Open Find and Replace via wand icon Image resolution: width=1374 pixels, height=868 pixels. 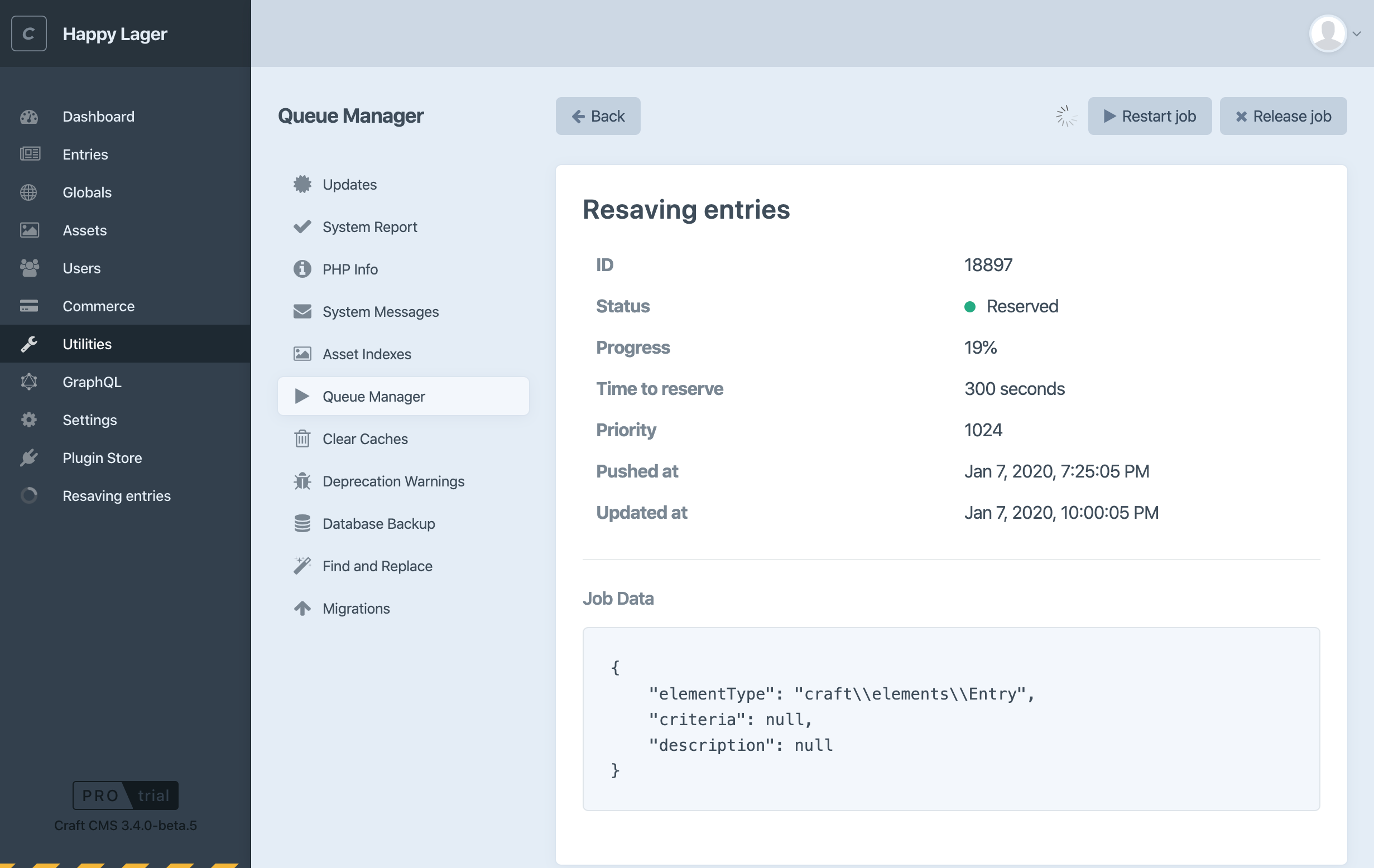[x=302, y=565]
